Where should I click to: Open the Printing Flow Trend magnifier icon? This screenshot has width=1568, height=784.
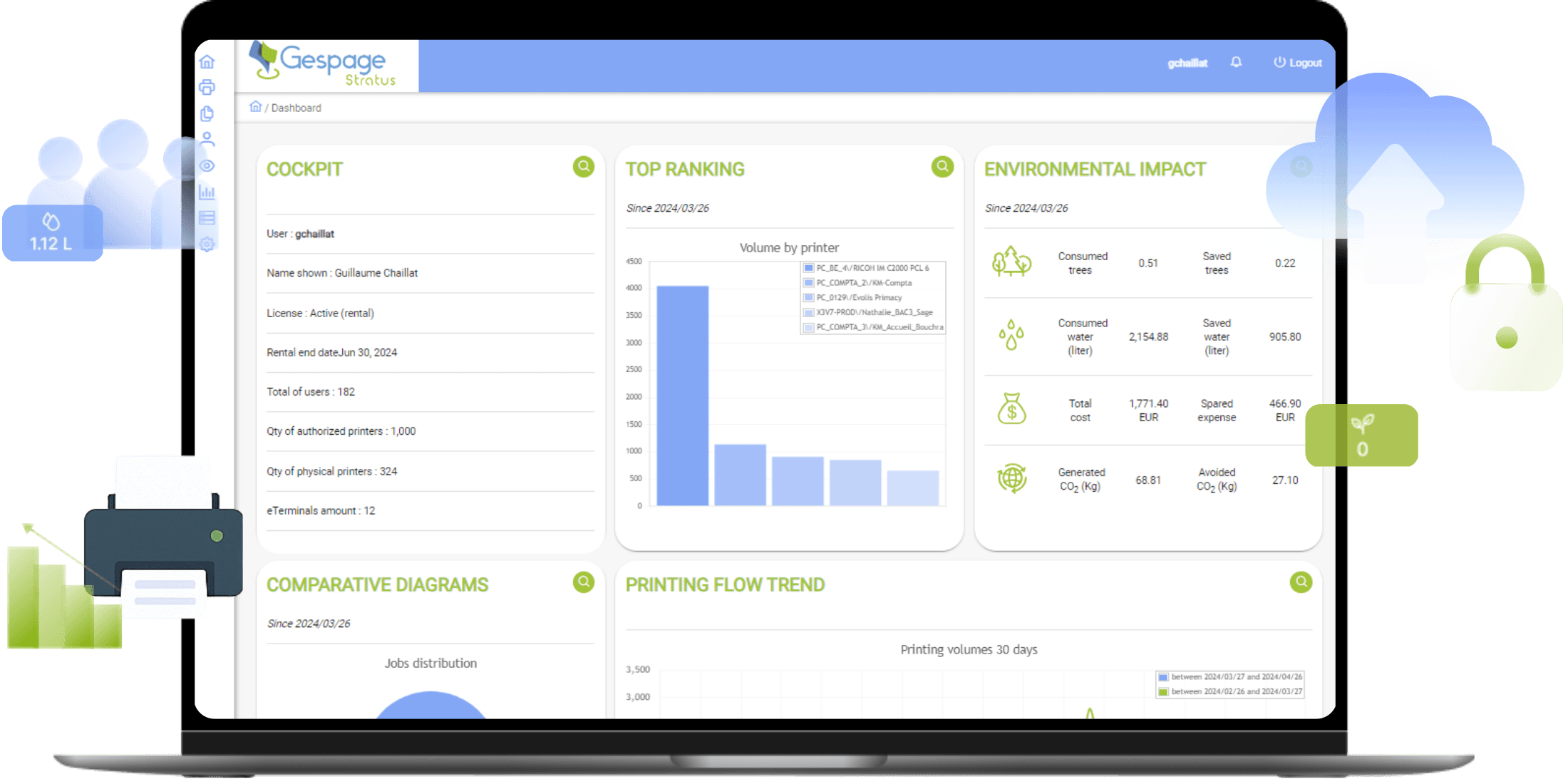pyautogui.click(x=1301, y=582)
